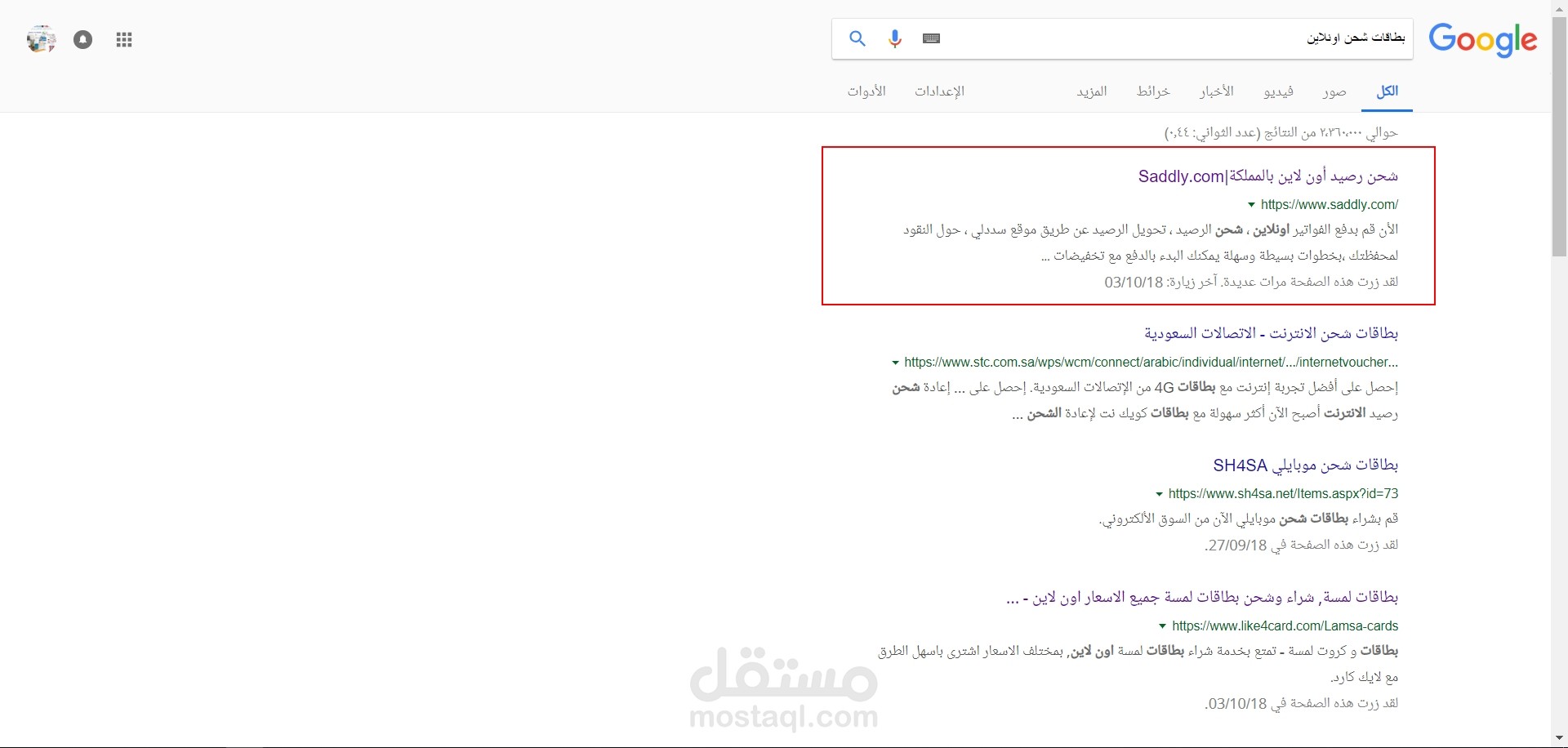Open the الأدوات search tools
Viewport: 1568px width, 748px height.
pyautogui.click(x=866, y=91)
